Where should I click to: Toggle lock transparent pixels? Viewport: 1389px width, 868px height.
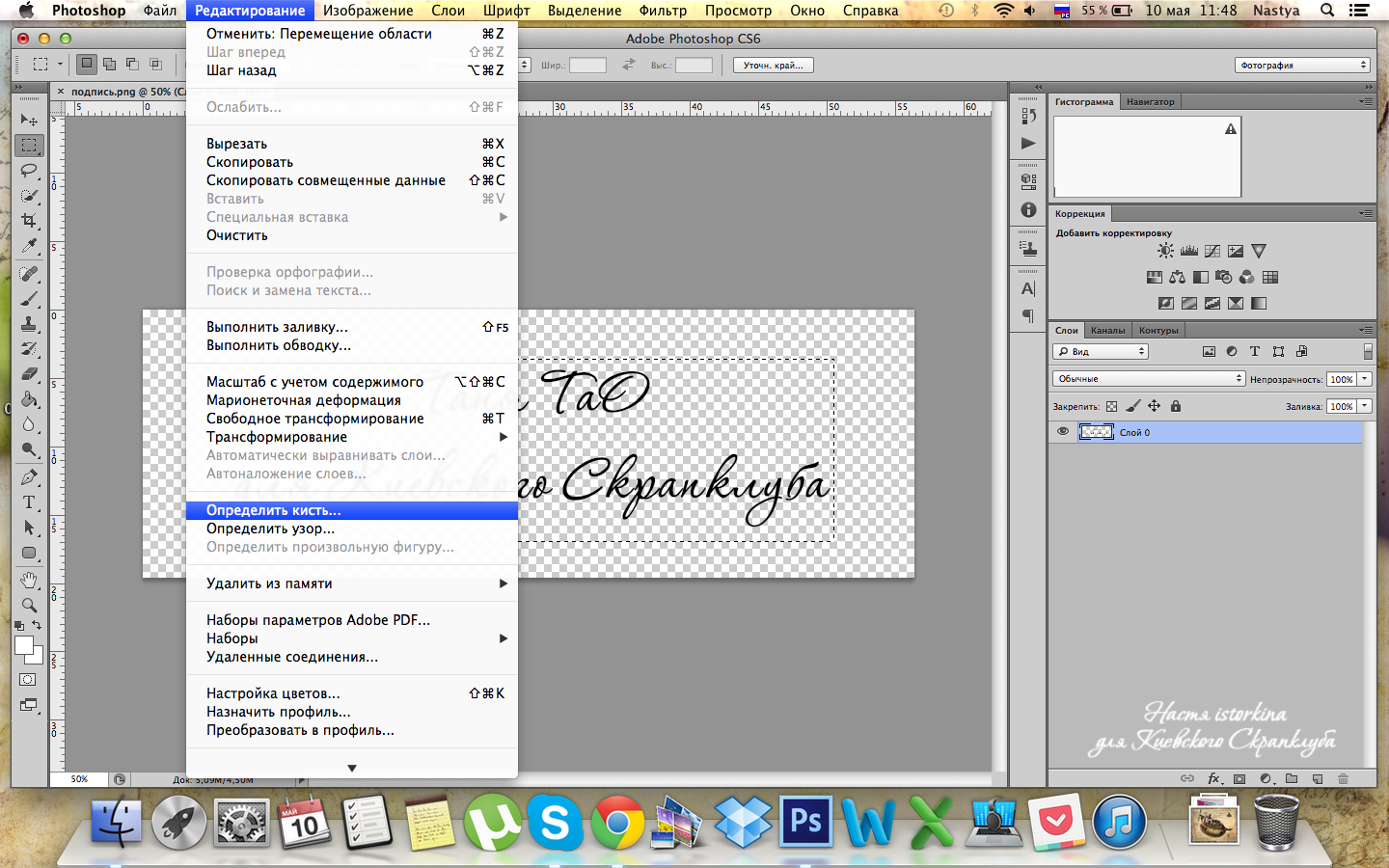(x=1112, y=406)
